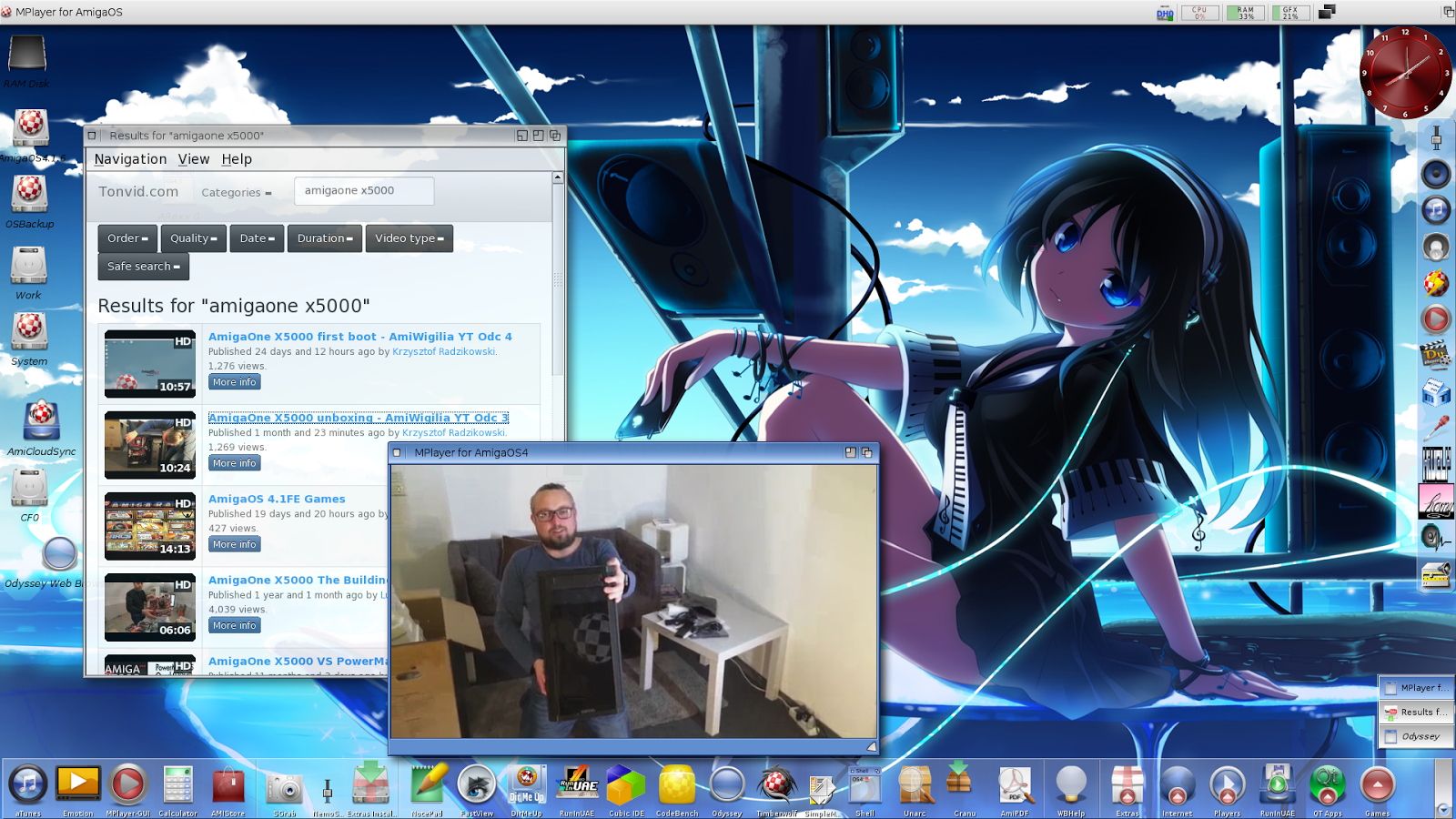Open FastView image viewer icon
Viewport: 1456px width, 819px height.
(476, 784)
